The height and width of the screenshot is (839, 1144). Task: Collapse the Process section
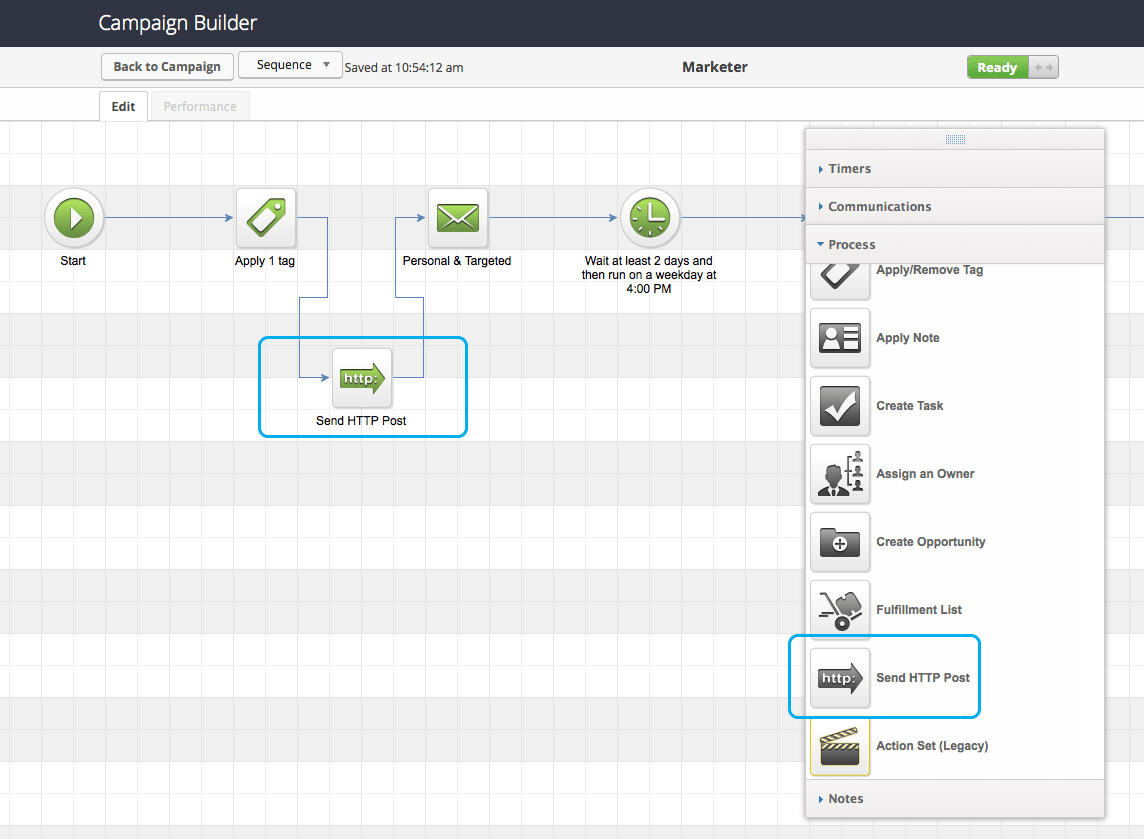click(x=955, y=244)
